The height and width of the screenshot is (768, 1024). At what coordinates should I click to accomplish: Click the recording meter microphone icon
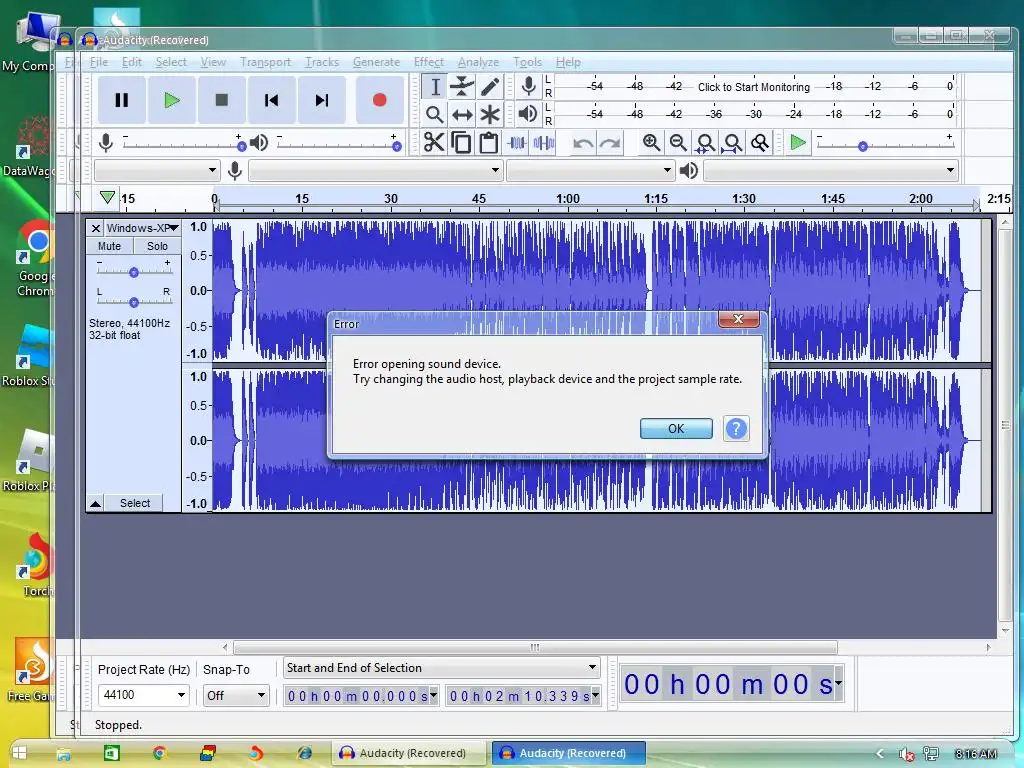[528, 86]
